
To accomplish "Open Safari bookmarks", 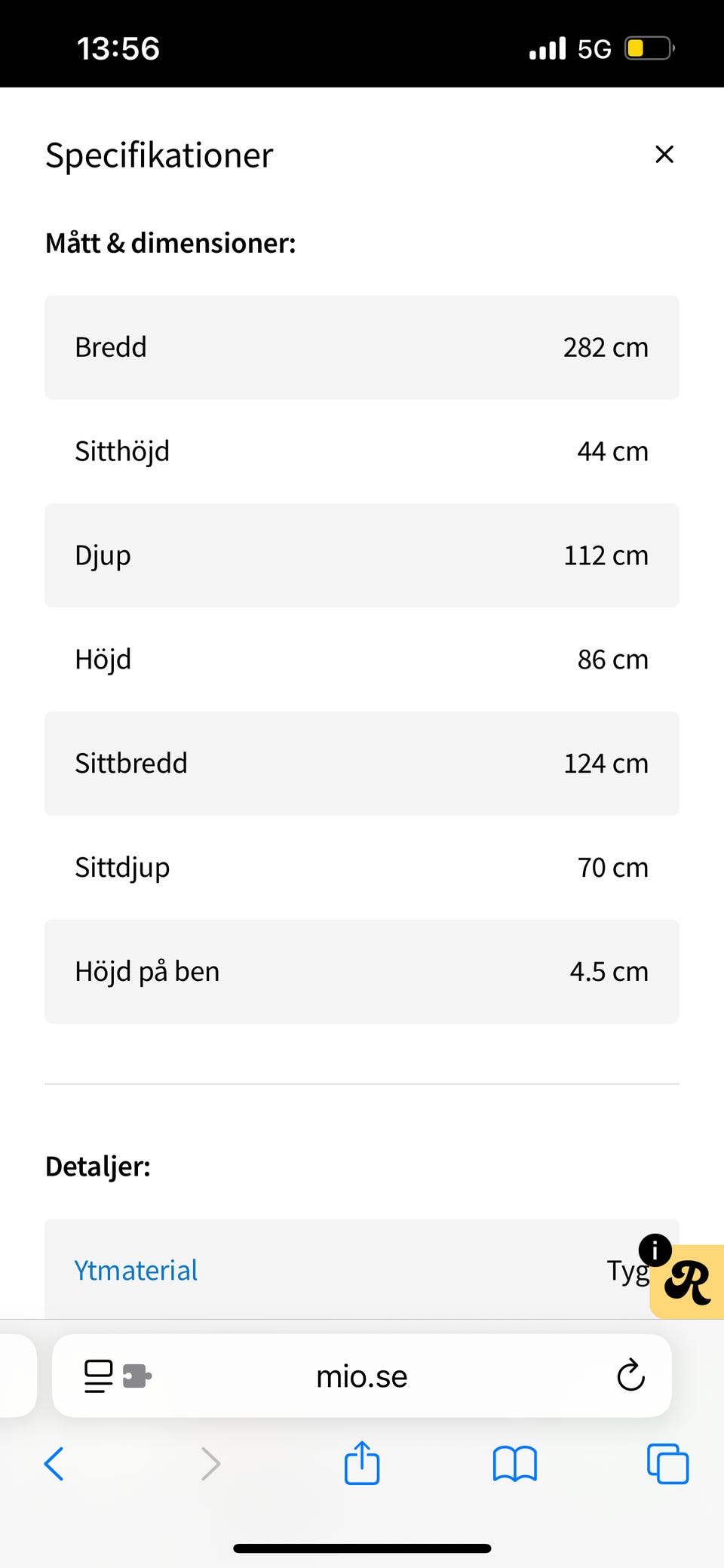I will point(514,1464).
